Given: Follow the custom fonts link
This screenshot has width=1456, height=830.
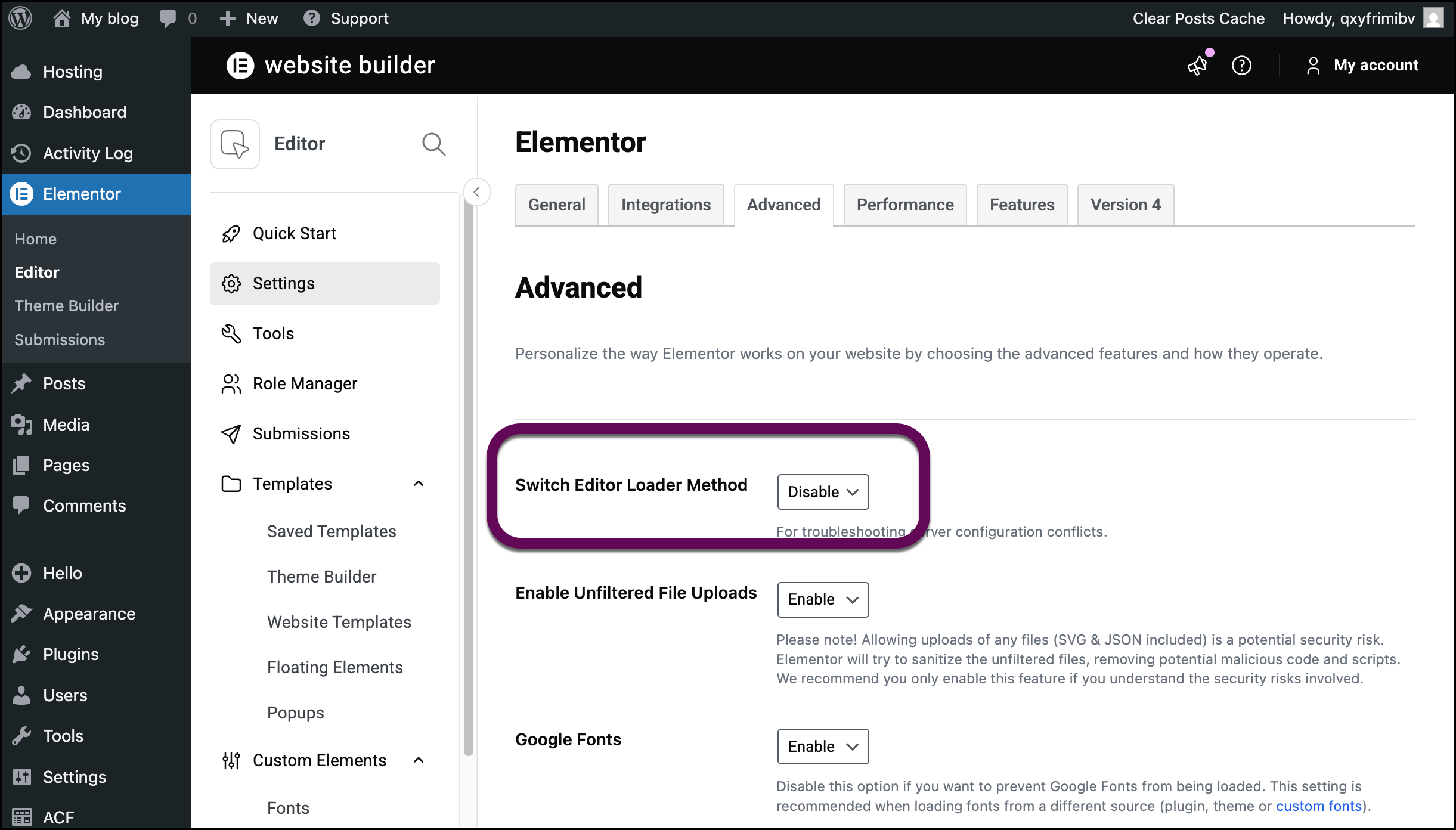Looking at the screenshot, I should point(1319,806).
